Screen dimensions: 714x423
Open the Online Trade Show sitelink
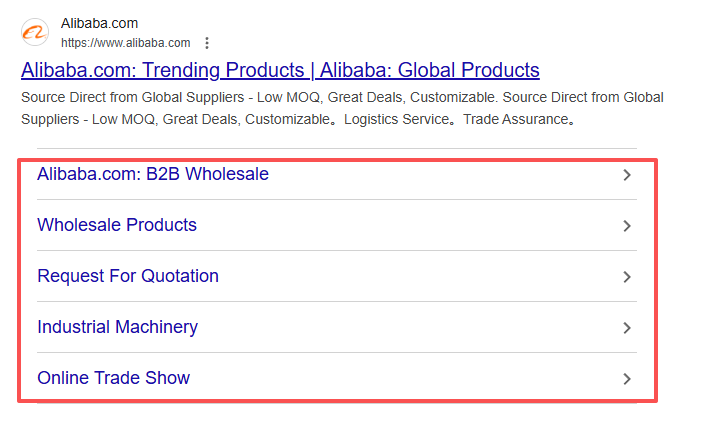pyautogui.click(x=113, y=378)
